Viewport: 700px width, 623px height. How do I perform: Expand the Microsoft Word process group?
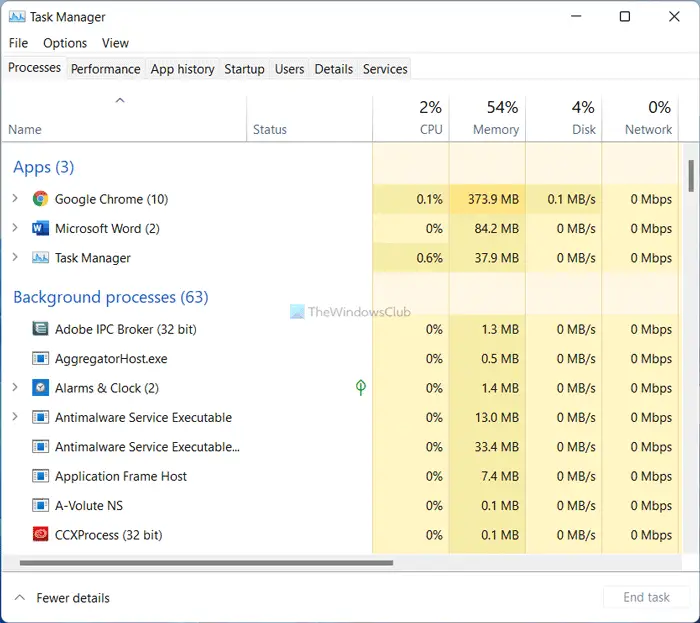15,228
